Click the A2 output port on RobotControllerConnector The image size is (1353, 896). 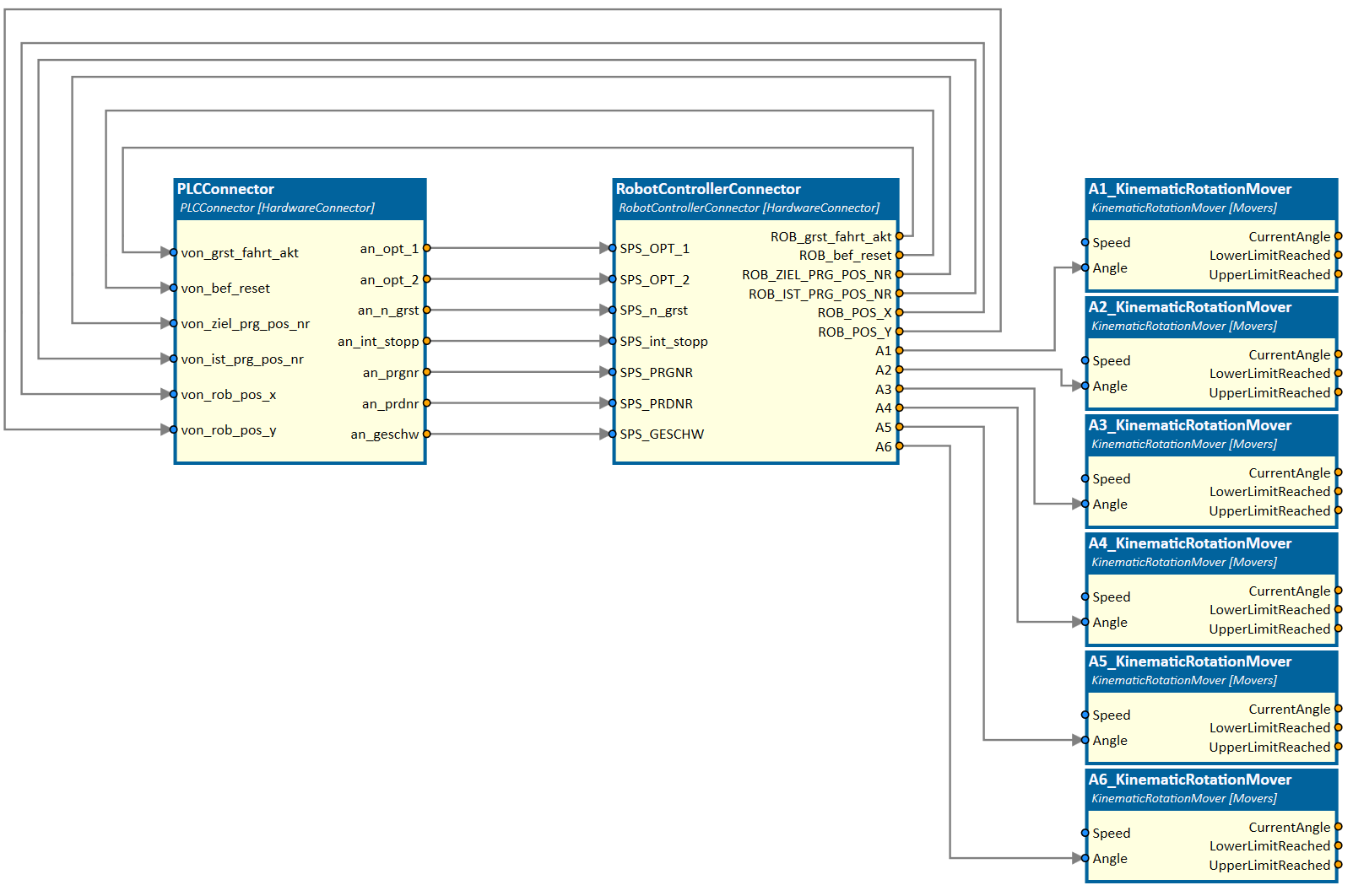pyautogui.click(x=899, y=370)
